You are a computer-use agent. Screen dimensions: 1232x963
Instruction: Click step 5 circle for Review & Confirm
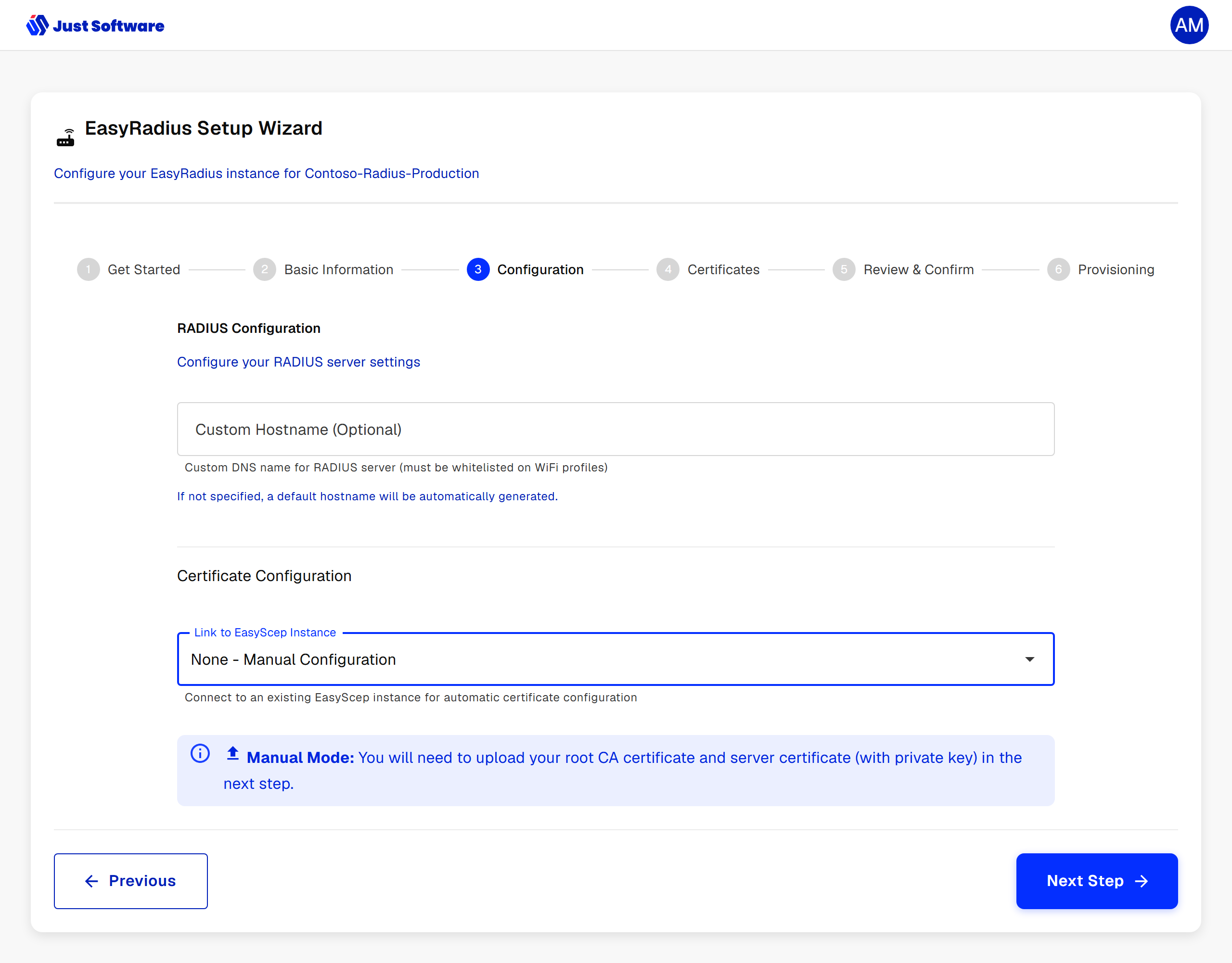click(844, 269)
